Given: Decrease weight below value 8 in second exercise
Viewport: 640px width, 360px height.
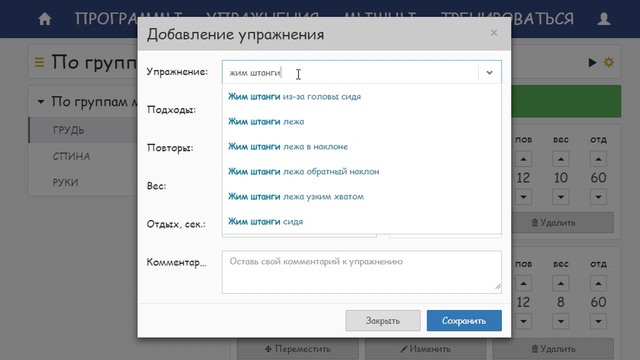Looking at the screenshot, I should point(561,321).
